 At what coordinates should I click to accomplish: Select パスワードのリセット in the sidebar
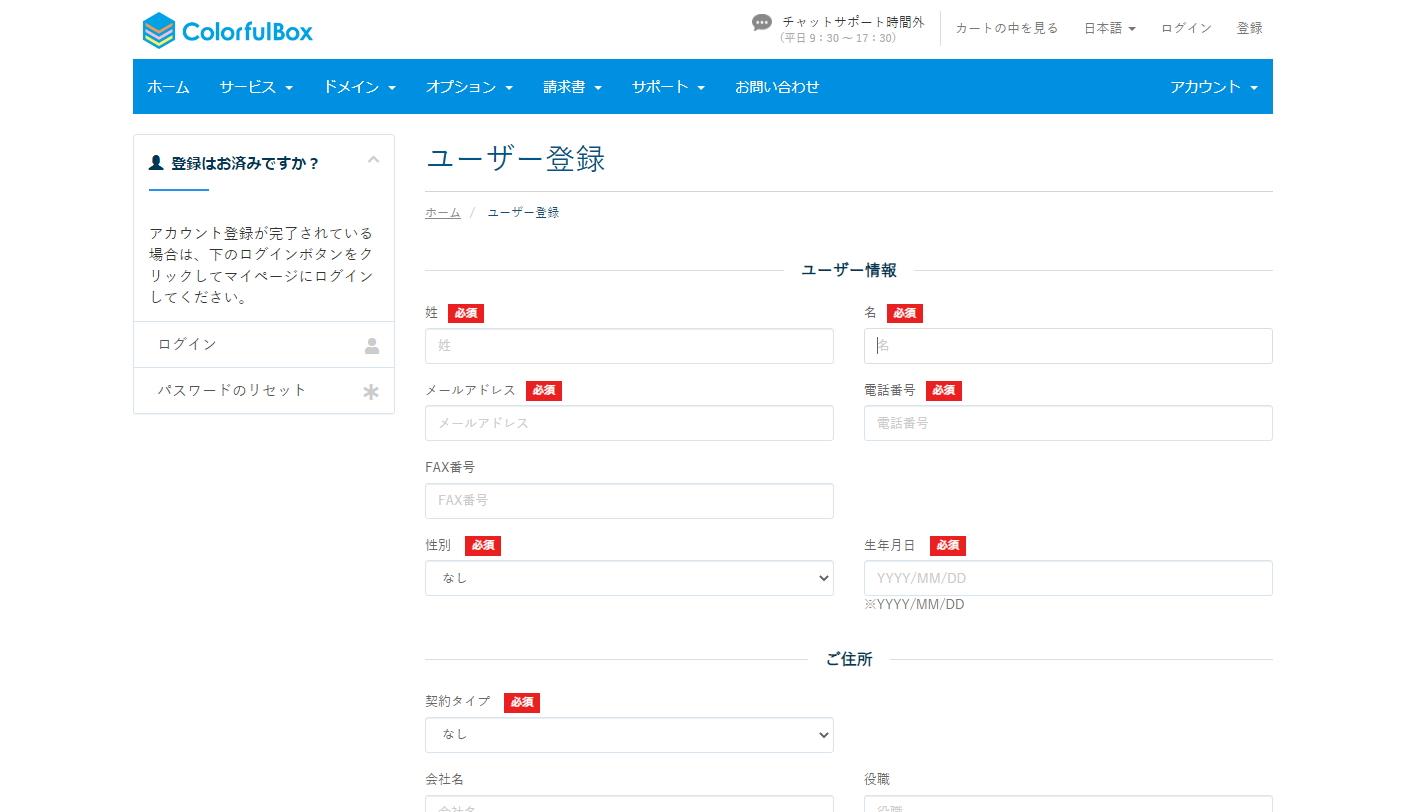coord(264,390)
